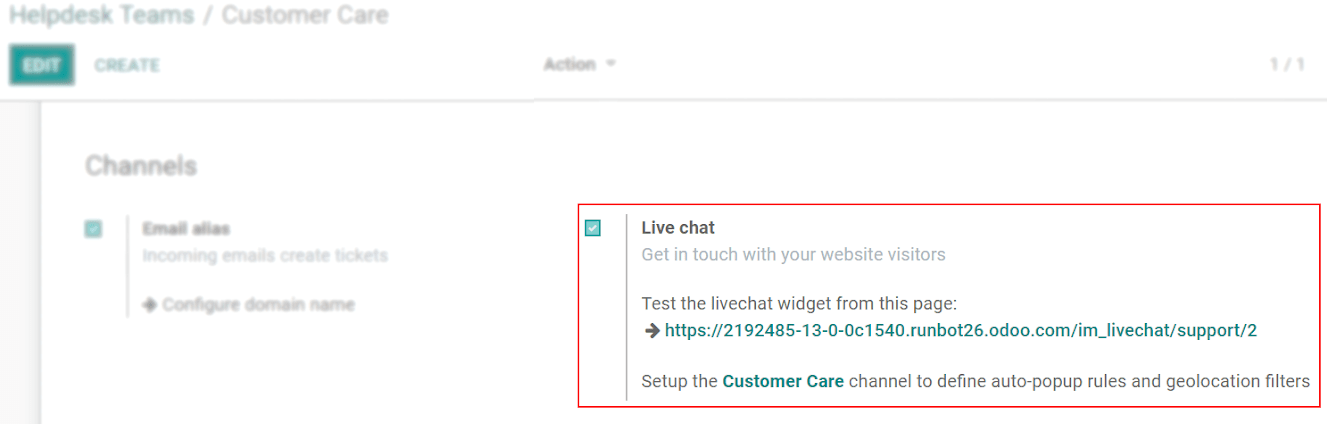Click the 1 / 1 record pager
Screen dimensions: 1327x424
pos(1287,64)
